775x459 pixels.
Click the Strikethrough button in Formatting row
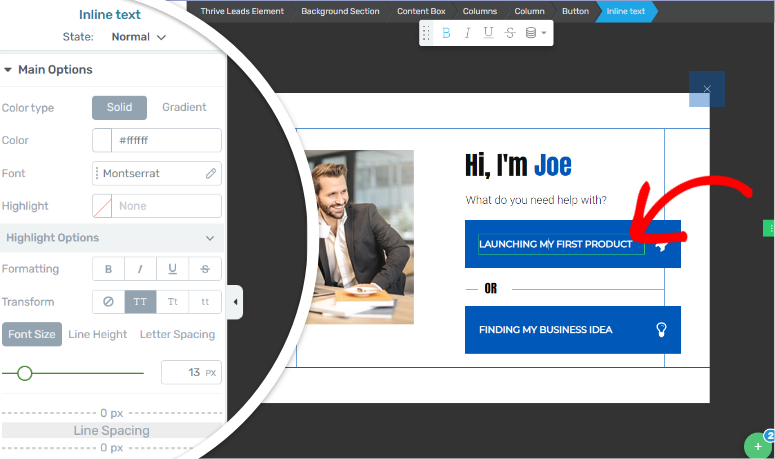click(x=205, y=269)
